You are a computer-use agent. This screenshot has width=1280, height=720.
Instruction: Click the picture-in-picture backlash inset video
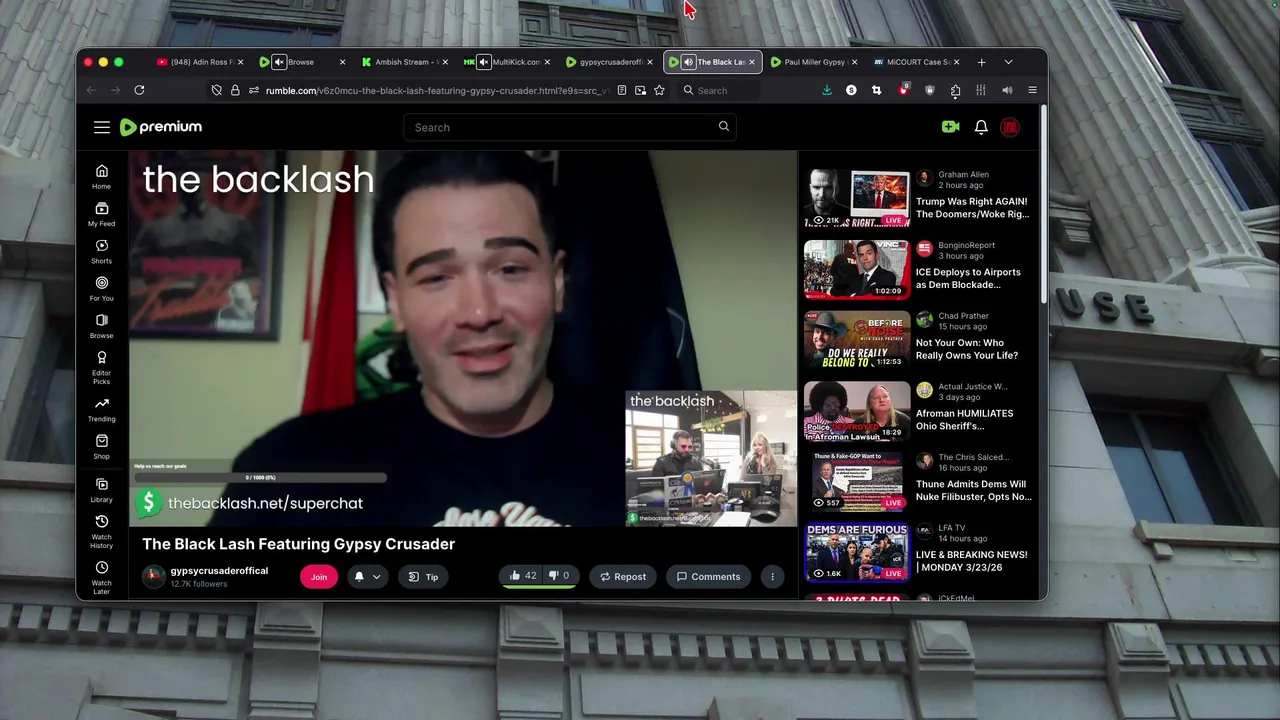pos(711,458)
